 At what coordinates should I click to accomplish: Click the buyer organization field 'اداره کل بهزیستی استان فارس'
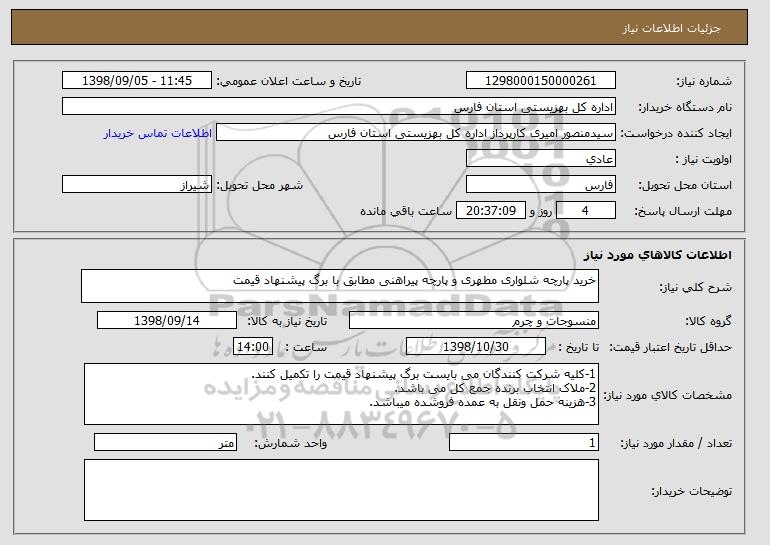(339, 107)
